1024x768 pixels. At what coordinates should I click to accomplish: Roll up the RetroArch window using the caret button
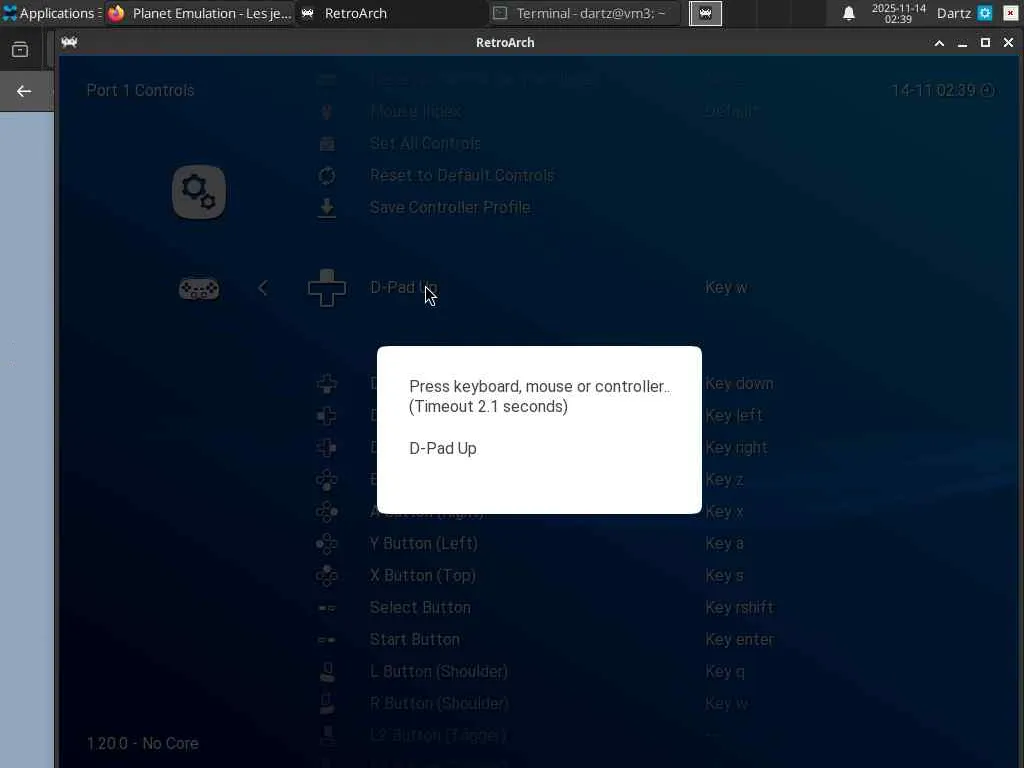tap(939, 43)
